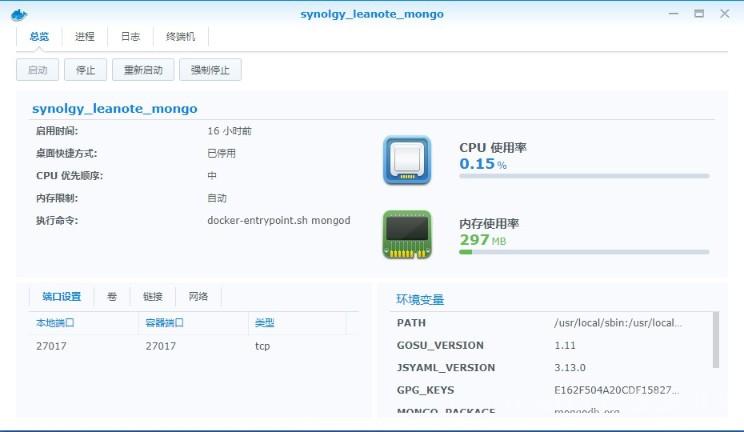Select the GOSU_VERSION variable row
This screenshot has height=432, width=744.
pyautogui.click(x=550, y=345)
